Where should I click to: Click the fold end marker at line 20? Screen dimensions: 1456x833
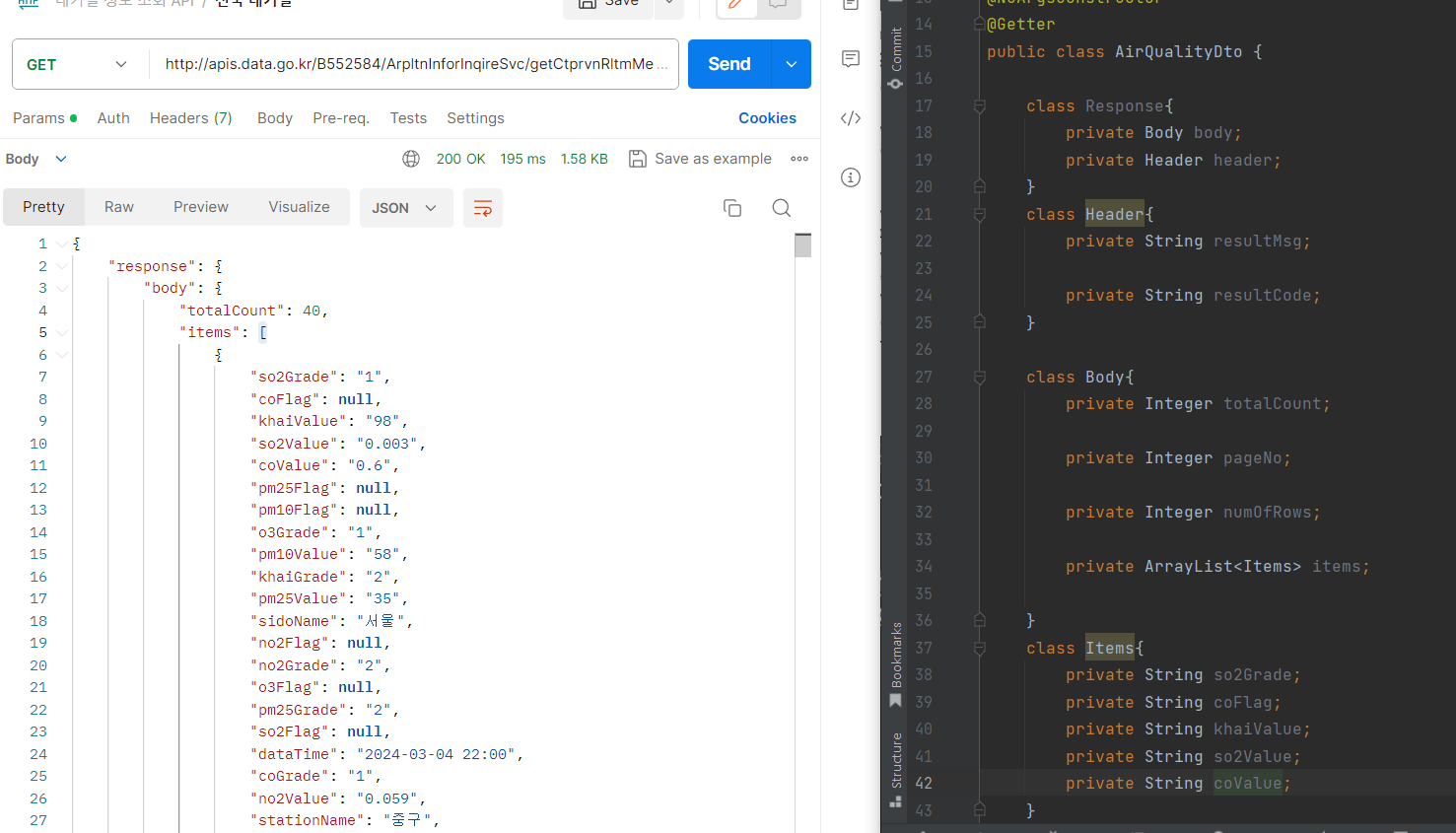[979, 186]
